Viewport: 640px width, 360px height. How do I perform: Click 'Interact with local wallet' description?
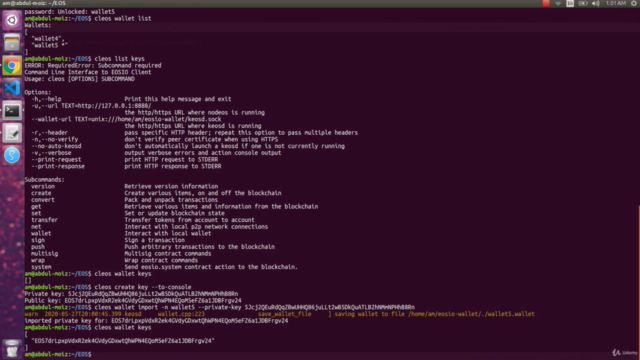168,233
